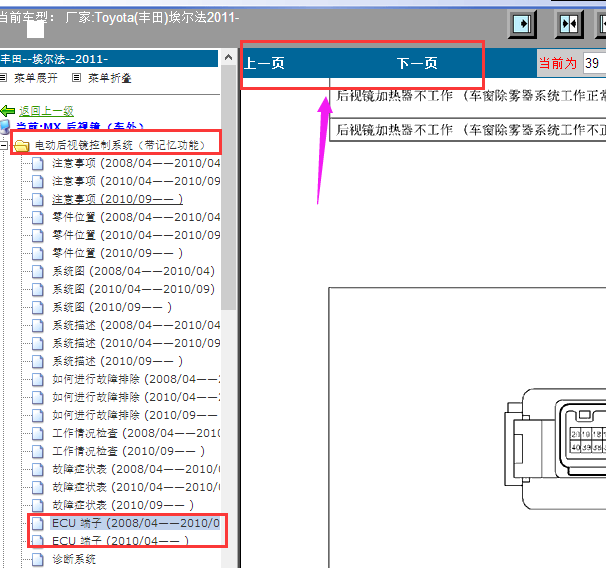The height and width of the screenshot is (568, 606).
Task: Open 零件位置 (2010/04——2010/09 item
Action: click(136, 235)
